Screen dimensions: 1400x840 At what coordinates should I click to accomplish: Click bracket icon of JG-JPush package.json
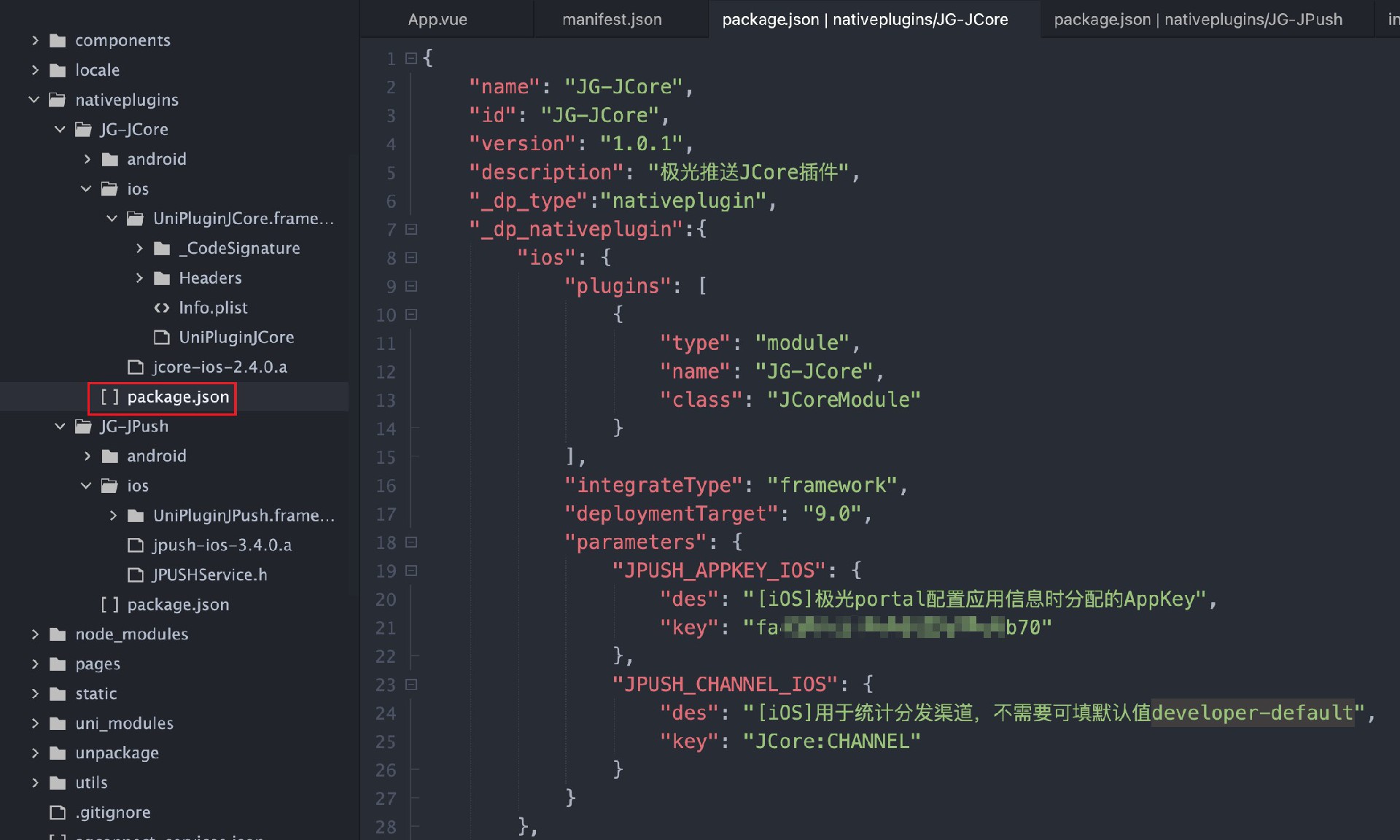(109, 604)
